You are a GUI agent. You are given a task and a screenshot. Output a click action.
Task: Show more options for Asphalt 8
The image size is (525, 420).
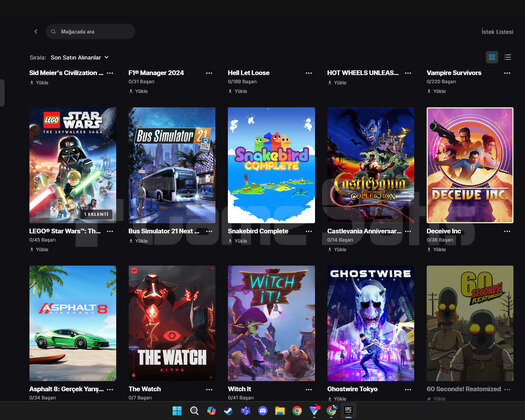point(110,390)
